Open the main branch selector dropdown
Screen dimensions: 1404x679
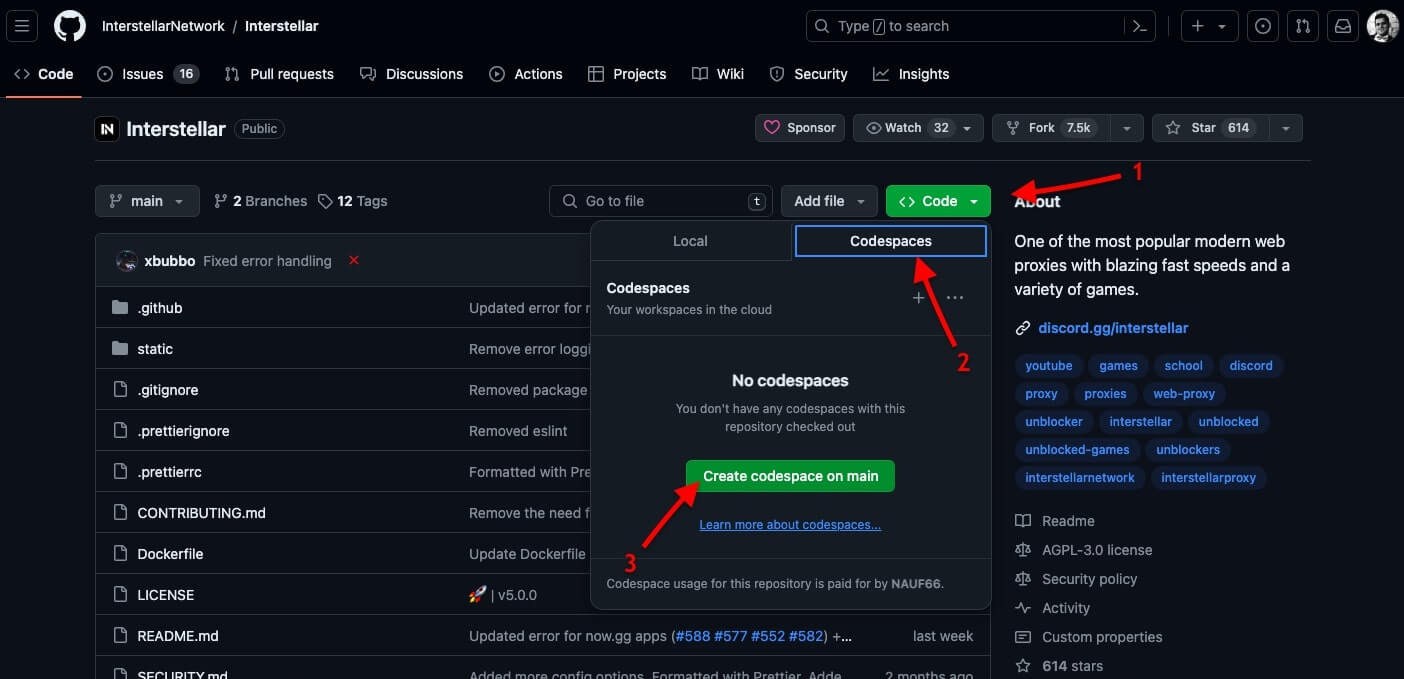point(147,201)
